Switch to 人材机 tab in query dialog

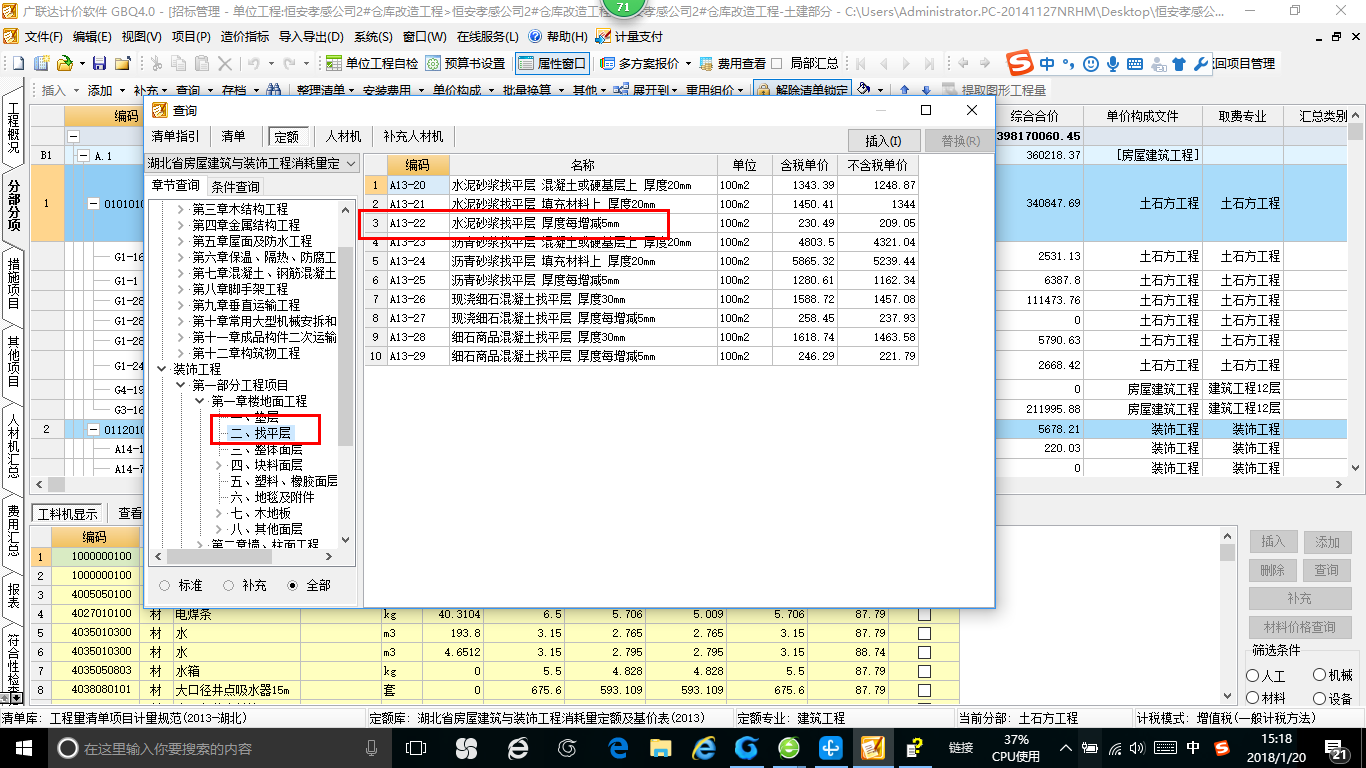coord(344,137)
